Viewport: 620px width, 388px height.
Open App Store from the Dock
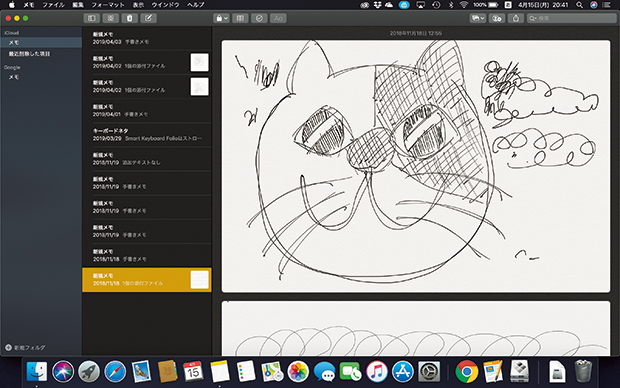(x=403, y=372)
